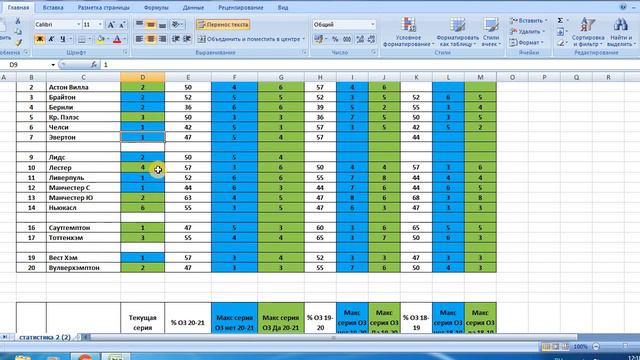Click the Excel Help question icon

[x=623, y=7]
